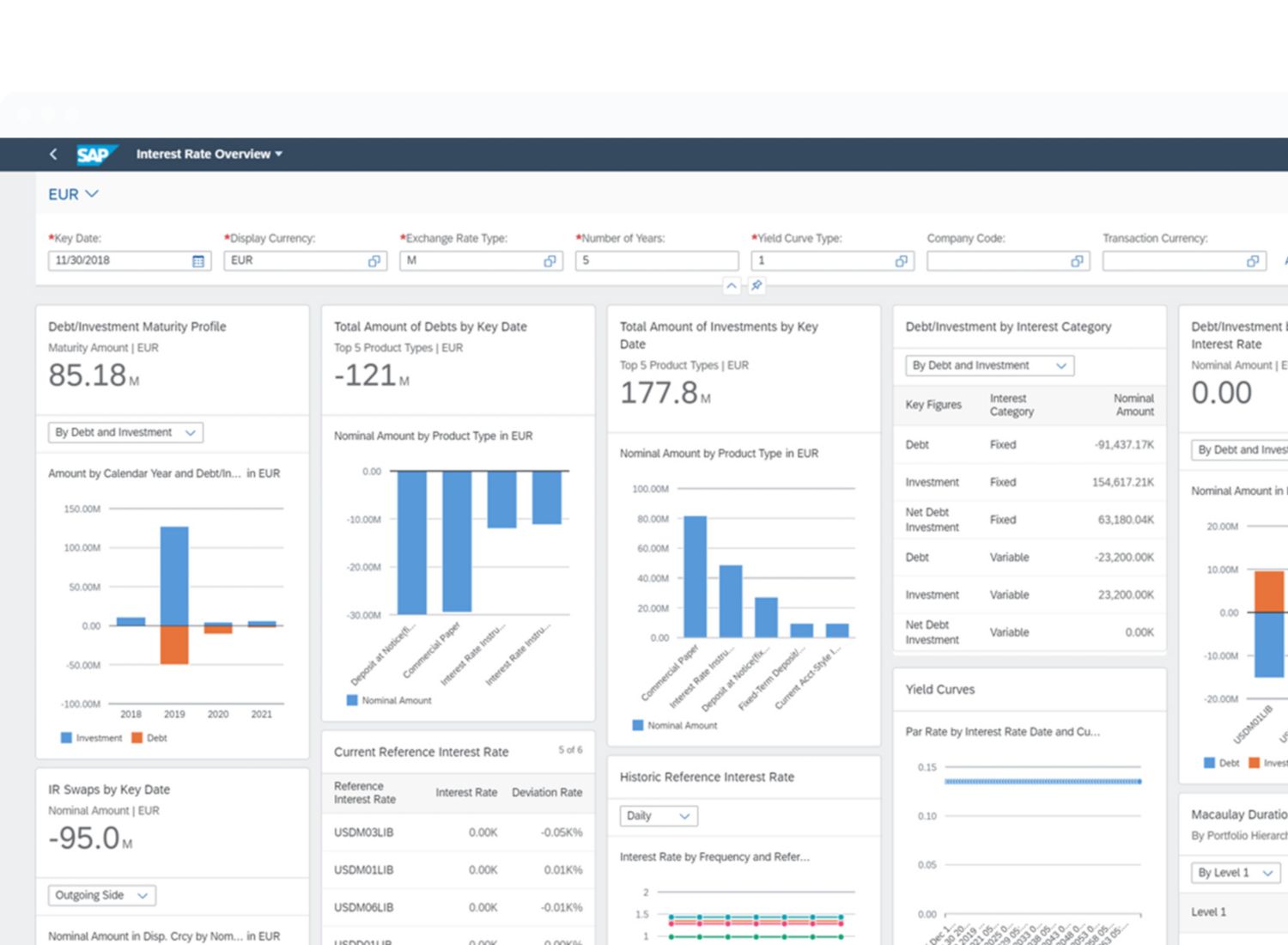Open the Interest Rate Overview title menu
Viewport: 1288px width, 945px height.
click(209, 155)
